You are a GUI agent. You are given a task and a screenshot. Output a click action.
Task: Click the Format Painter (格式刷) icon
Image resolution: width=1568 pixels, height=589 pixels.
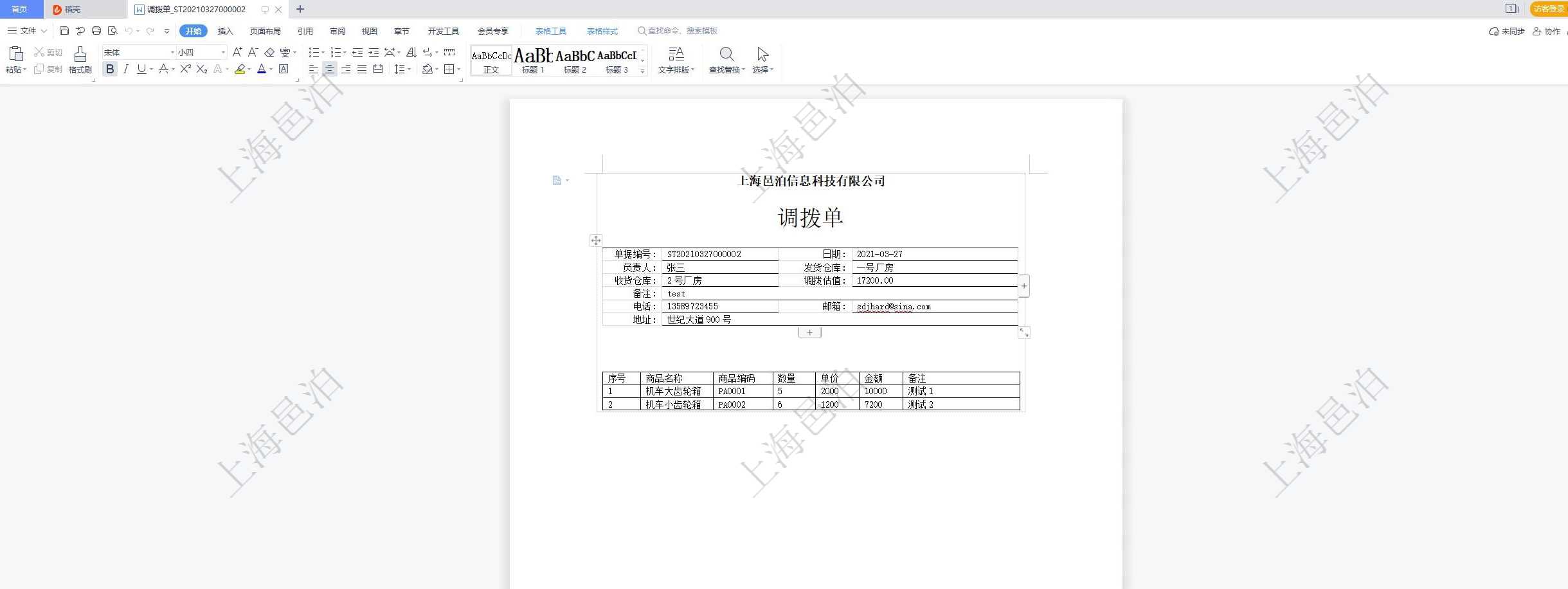click(80, 60)
